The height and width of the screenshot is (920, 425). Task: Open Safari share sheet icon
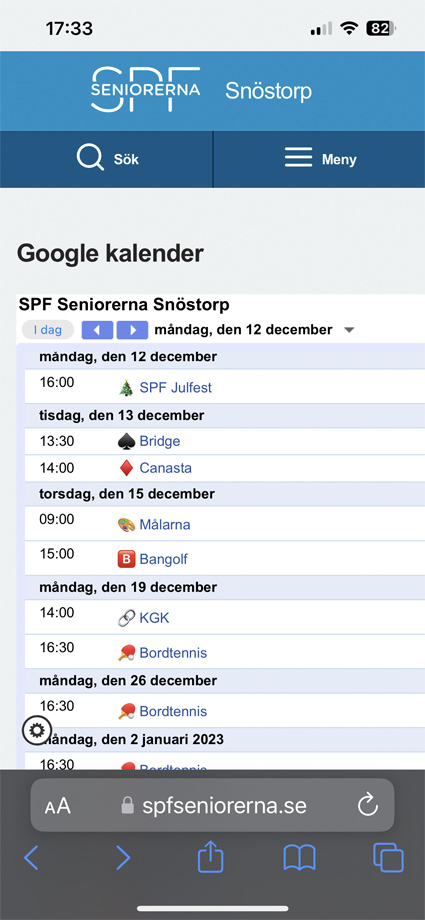[211, 858]
